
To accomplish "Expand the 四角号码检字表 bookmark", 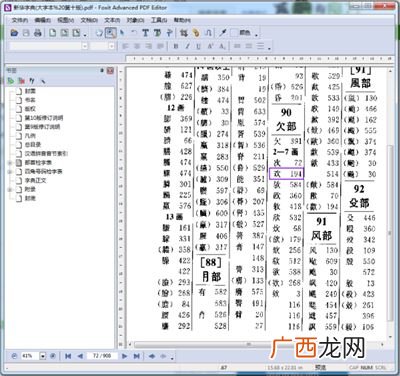I will (10, 172).
